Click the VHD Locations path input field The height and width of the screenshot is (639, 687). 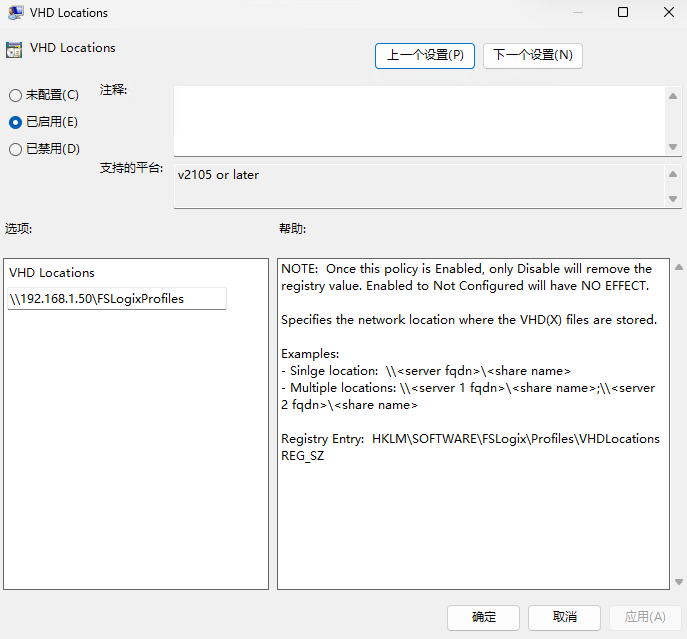117,298
